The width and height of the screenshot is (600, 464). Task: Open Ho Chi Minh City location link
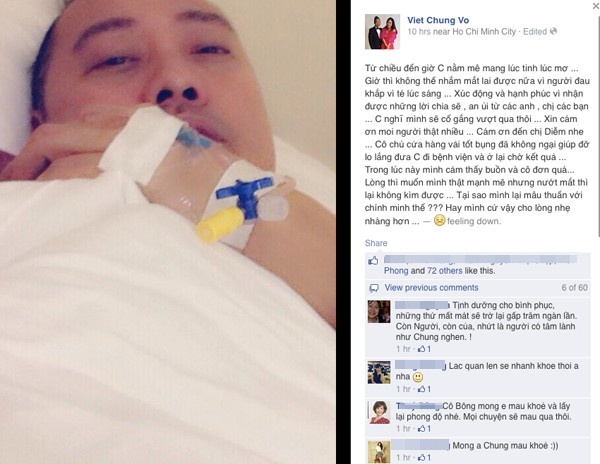pyautogui.click(x=484, y=32)
